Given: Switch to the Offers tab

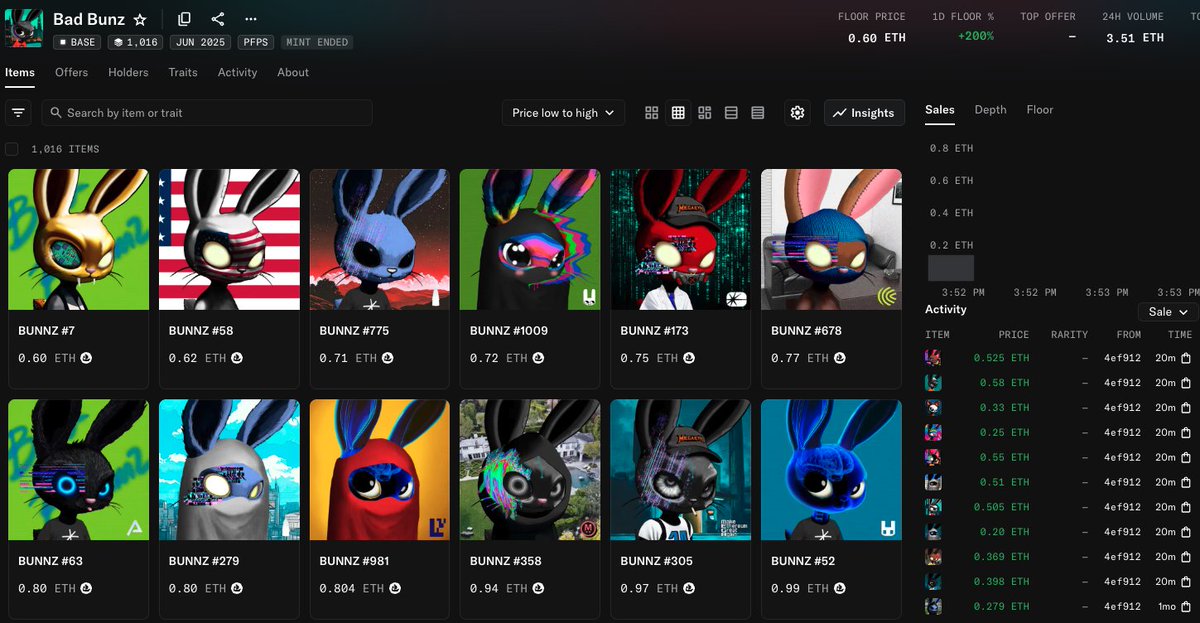Looking at the screenshot, I should tap(72, 73).
